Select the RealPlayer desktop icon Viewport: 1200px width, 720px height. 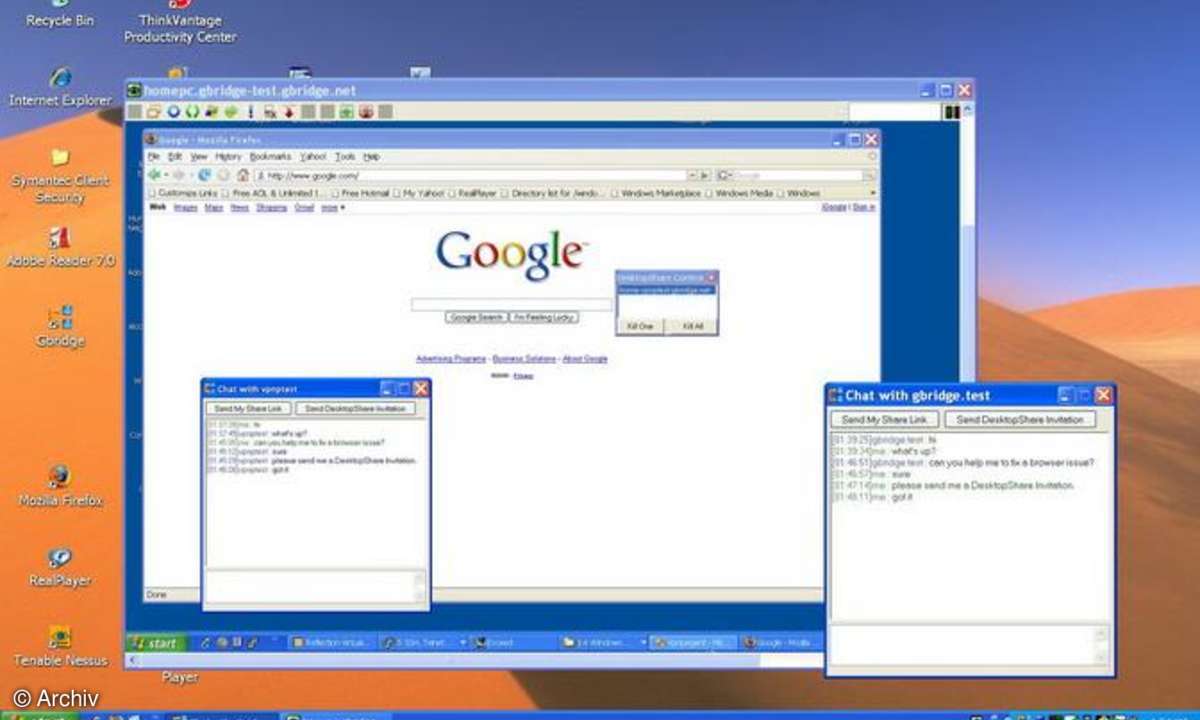(60, 566)
